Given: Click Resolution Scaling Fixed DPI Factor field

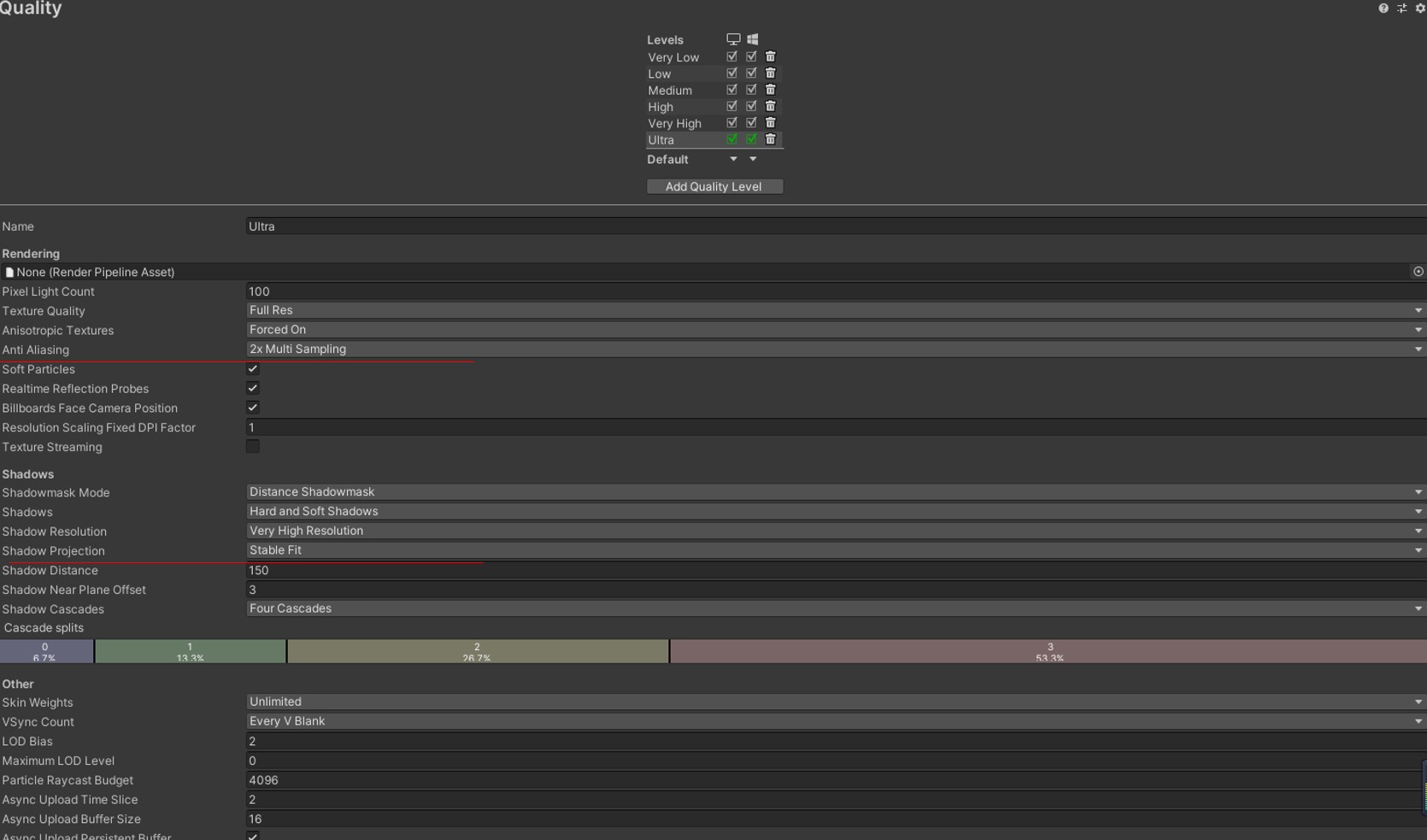Looking at the screenshot, I should [836, 427].
